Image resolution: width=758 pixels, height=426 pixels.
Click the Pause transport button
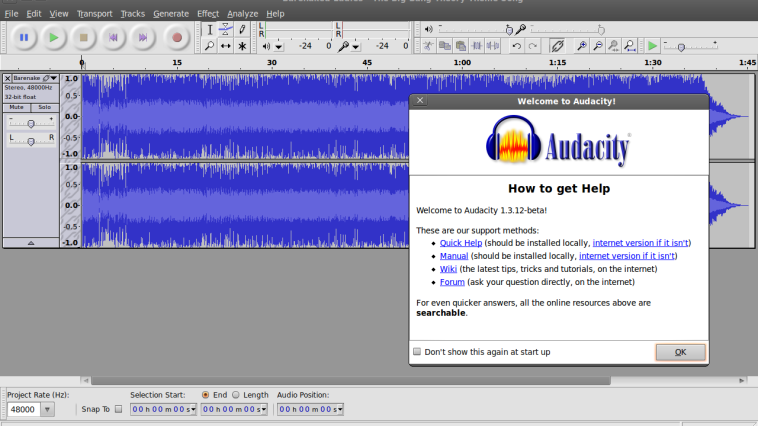[24, 37]
